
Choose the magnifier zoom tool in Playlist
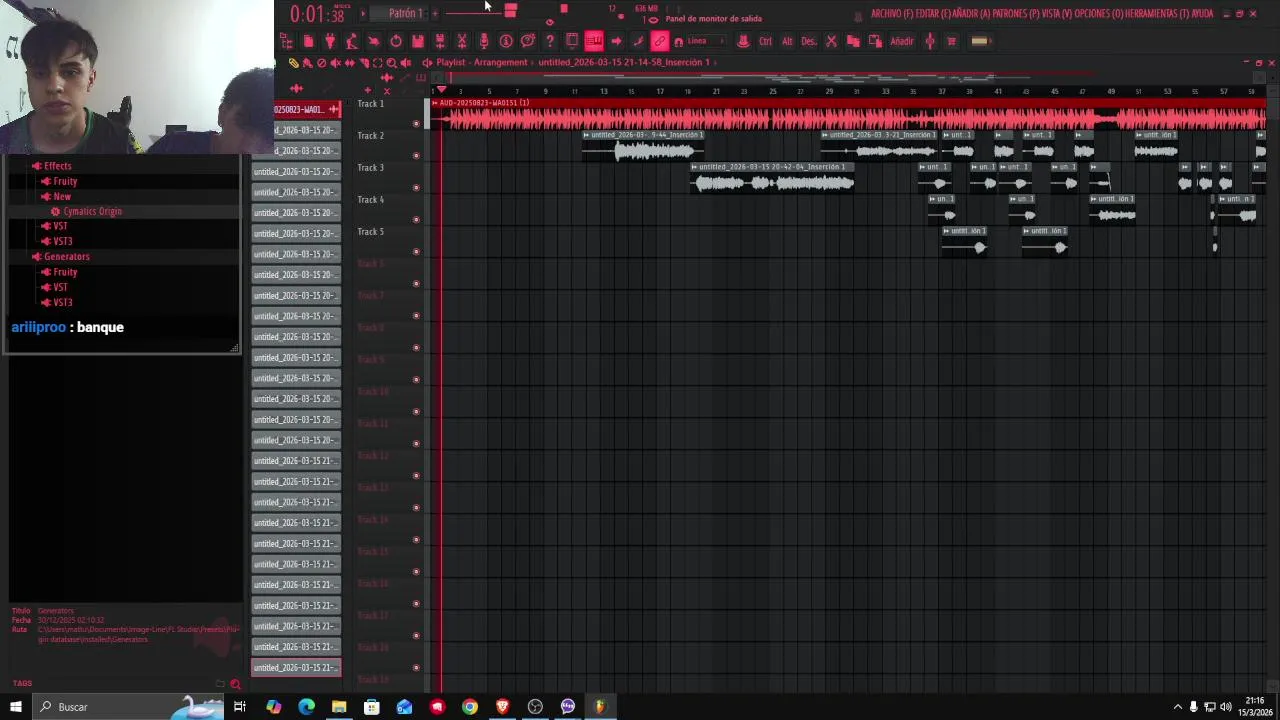pos(391,62)
